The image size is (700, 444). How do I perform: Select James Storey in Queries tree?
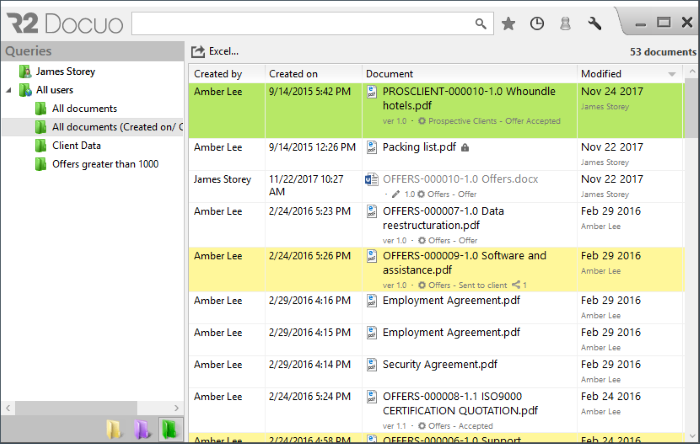(x=65, y=71)
